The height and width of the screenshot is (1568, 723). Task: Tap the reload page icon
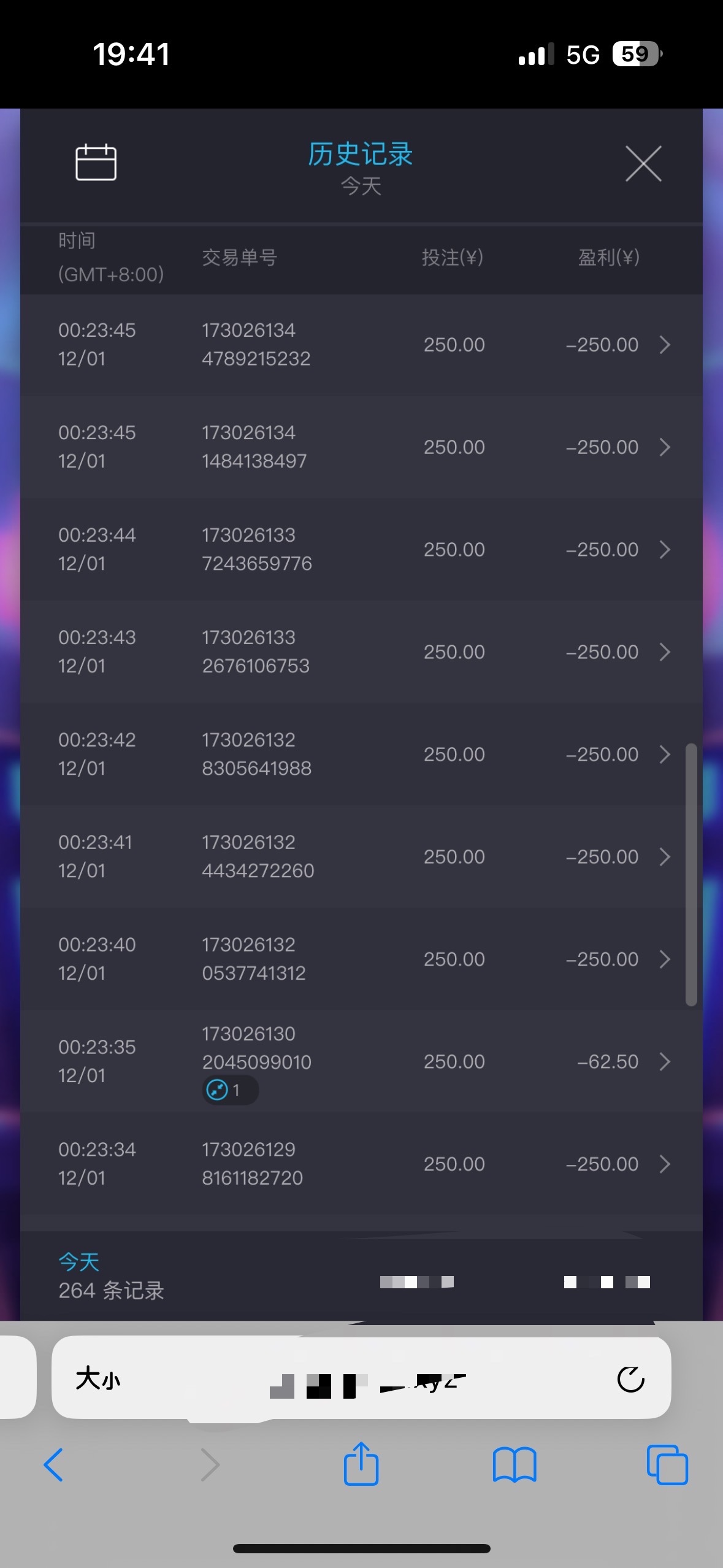click(x=630, y=1380)
